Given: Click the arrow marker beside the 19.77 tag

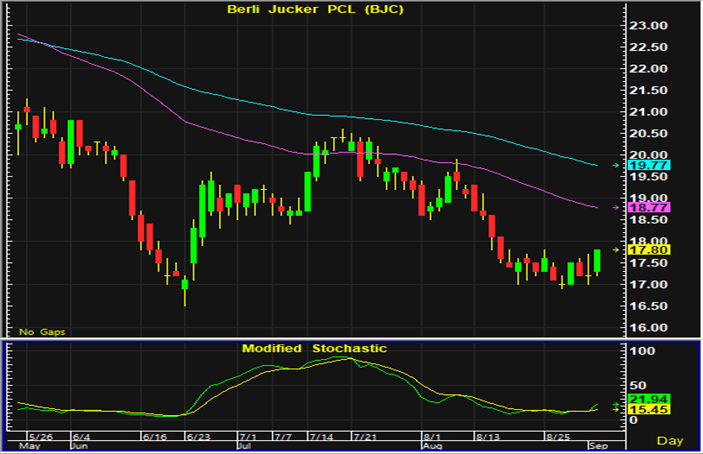Looking at the screenshot, I should tap(614, 164).
